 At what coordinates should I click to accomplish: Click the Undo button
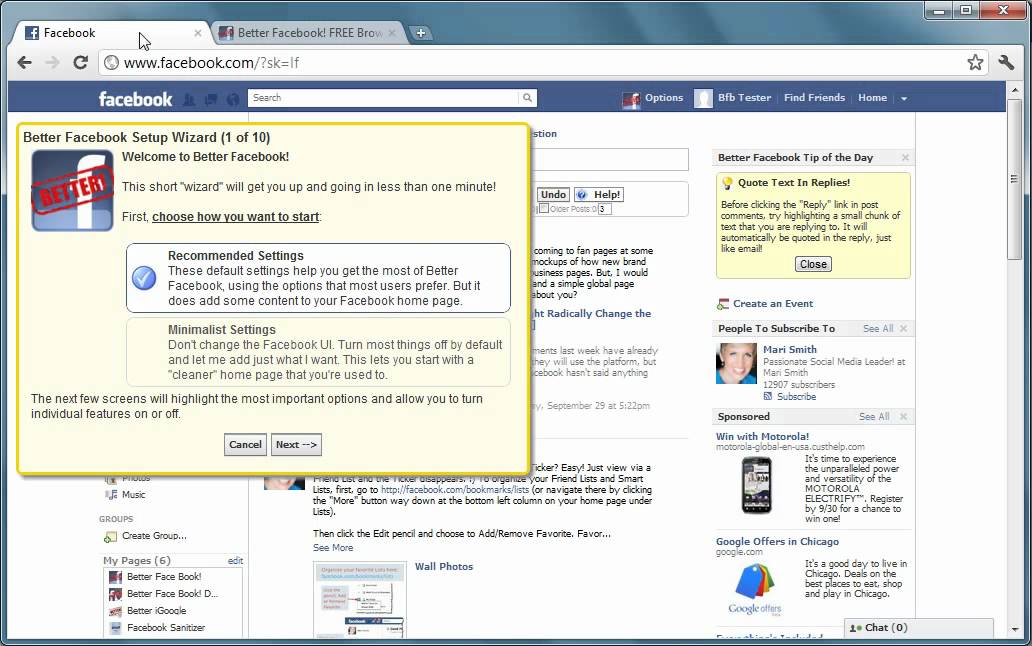coord(553,195)
